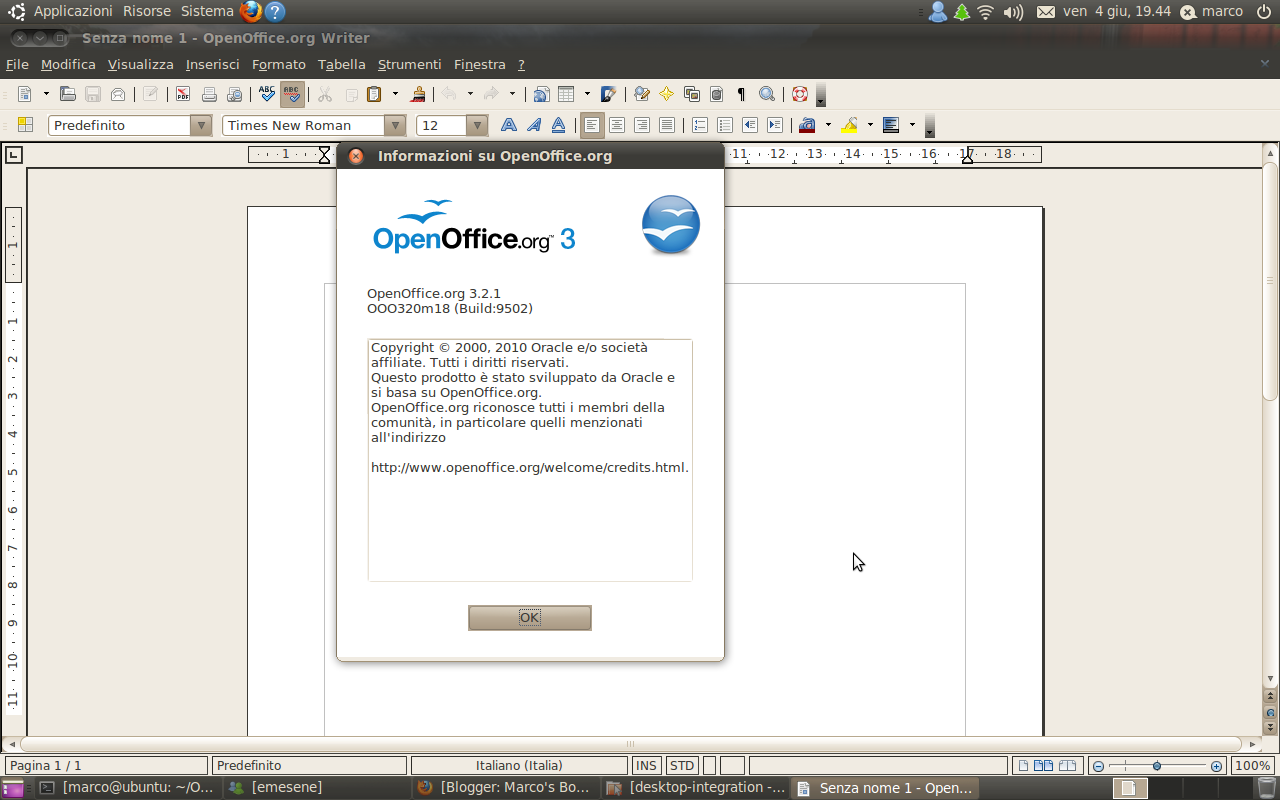
Task: Export directly as PDF icon
Action: point(183,94)
